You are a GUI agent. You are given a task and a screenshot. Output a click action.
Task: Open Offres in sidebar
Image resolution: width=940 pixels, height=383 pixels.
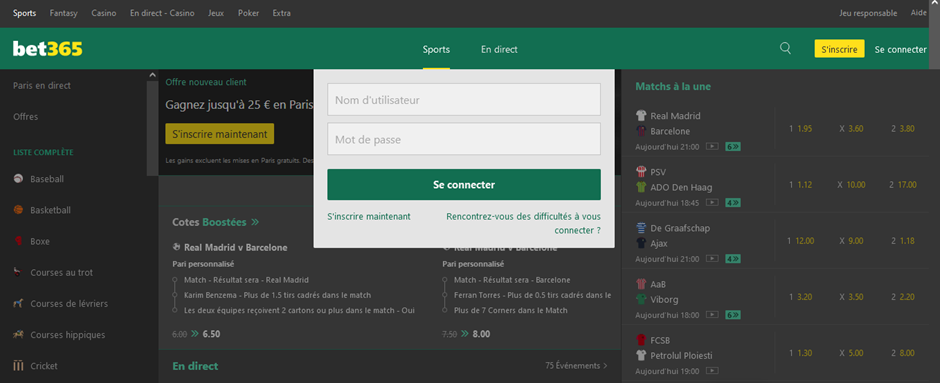coord(26,117)
